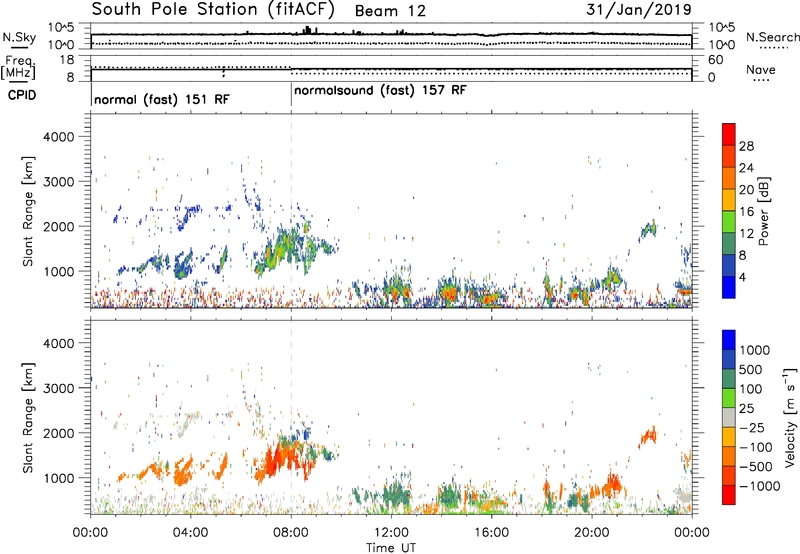Click the "4" label on the power color bar
The height and width of the screenshot is (554, 800).
click(742, 277)
